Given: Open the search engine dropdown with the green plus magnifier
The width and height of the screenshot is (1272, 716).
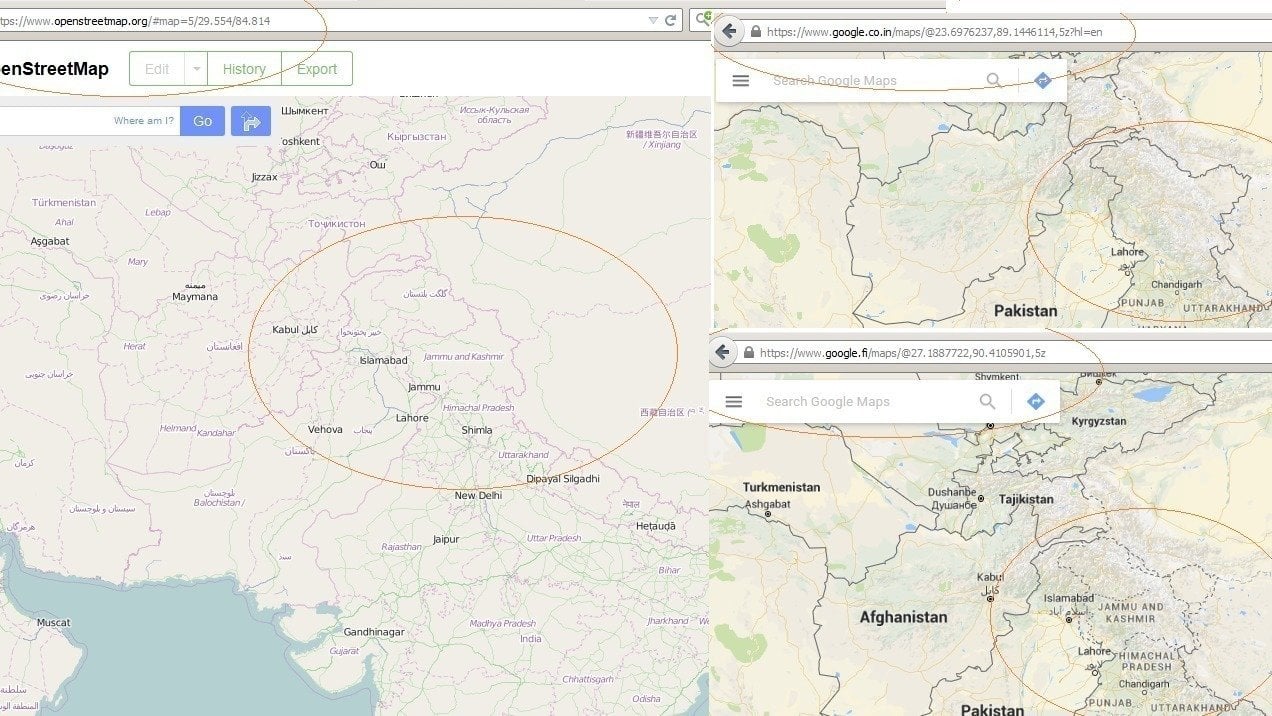Looking at the screenshot, I should [703, 18].
